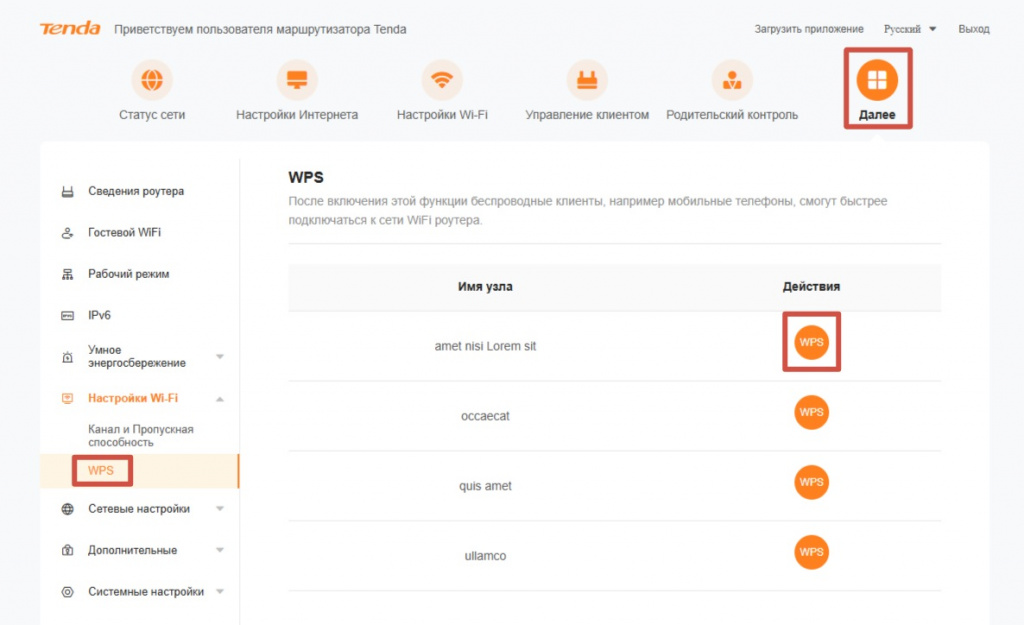Click node name ullamco
The width and height of the screenshot is (1024, 625).
coord(485,556)
